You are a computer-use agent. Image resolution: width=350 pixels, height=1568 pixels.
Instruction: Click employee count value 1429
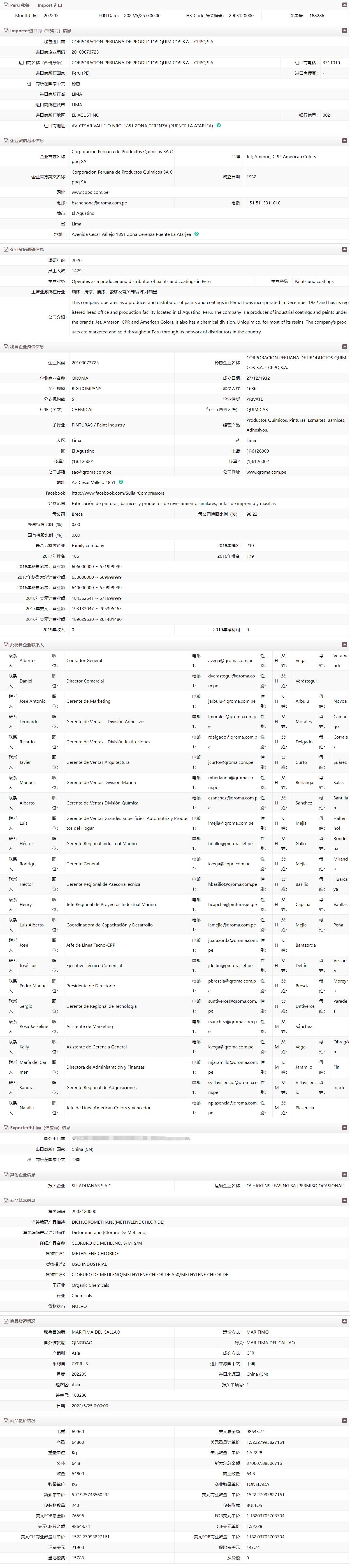coord(77,270)
